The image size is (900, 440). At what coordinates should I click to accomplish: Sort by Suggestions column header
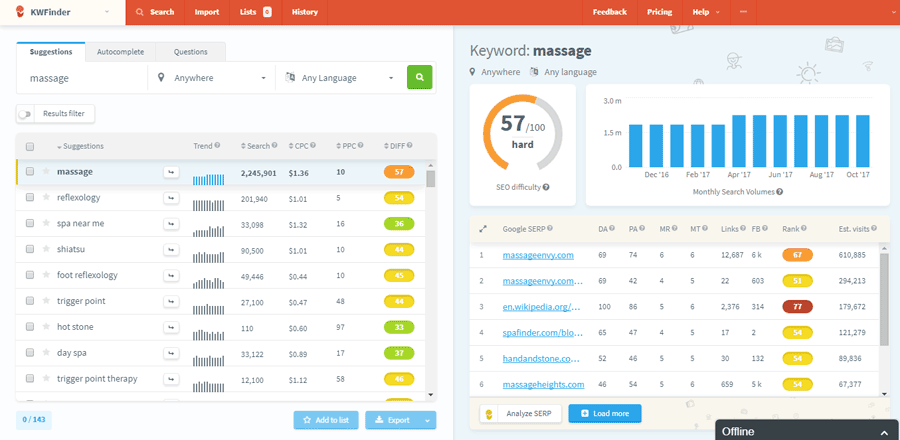(80, 146)
